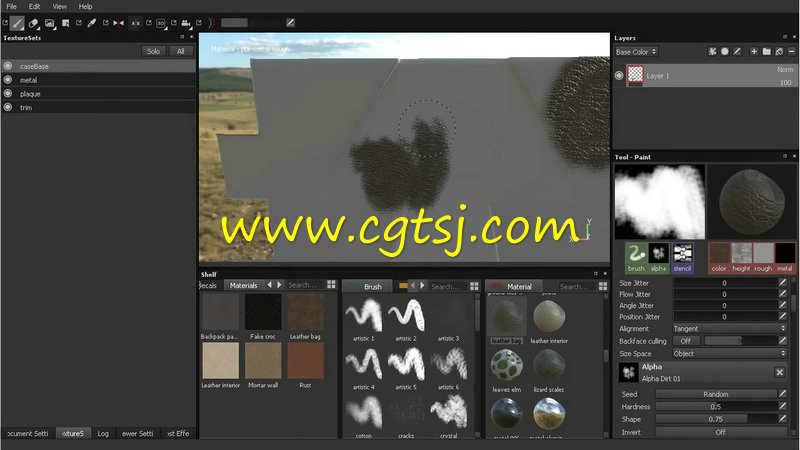Click the brush stroke icon in top toolbar
This screenshot has width=800, height=450.
(x=290, y=22)
